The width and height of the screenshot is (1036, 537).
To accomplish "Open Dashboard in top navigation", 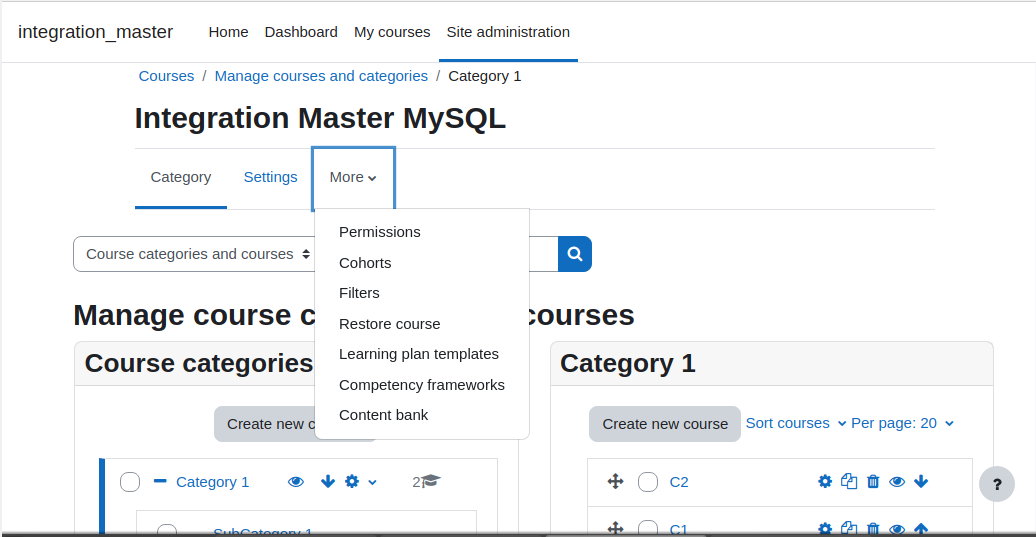I will [301, 32].
